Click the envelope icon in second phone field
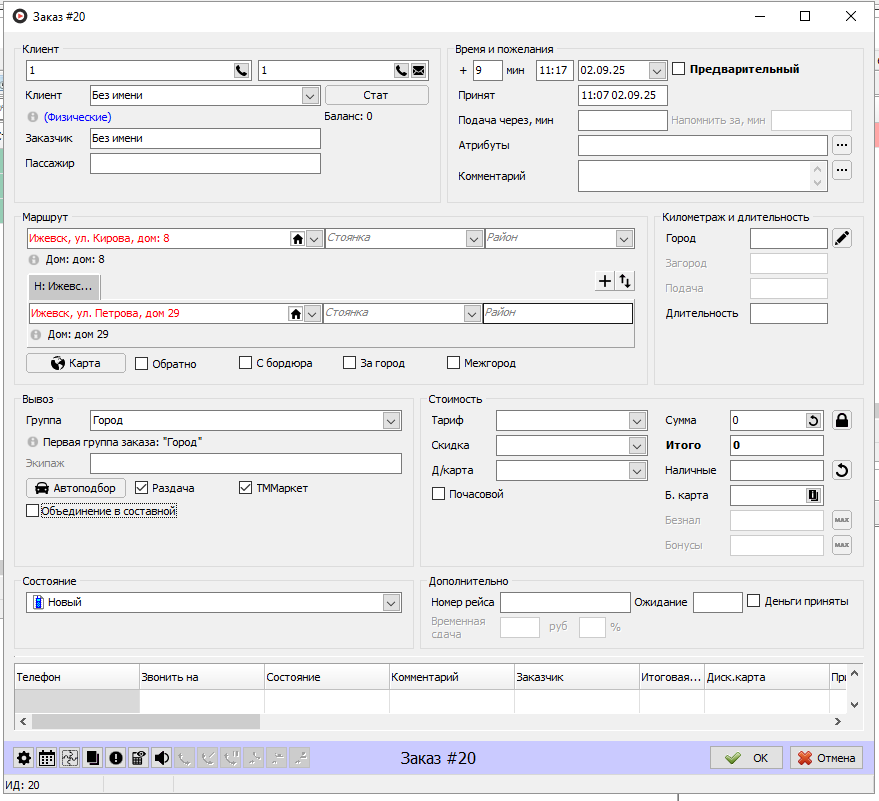 [x=418, y=70]
